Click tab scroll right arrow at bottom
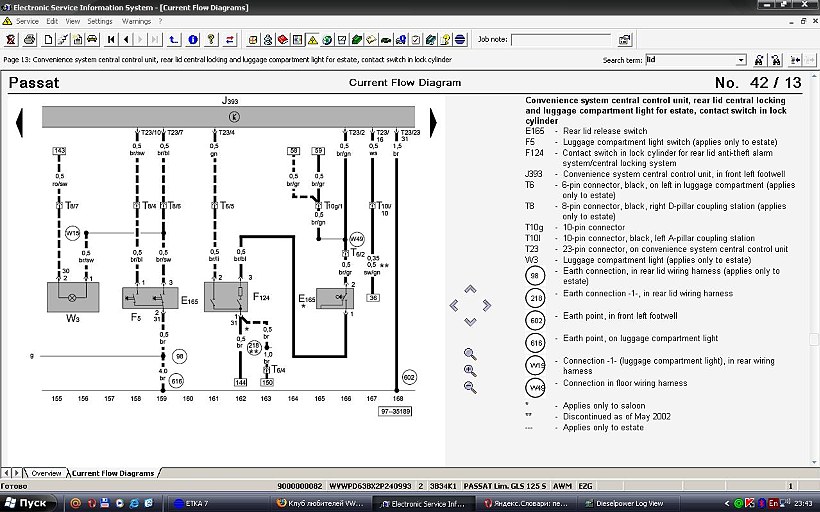This screenshot has height=512, width=820. tap(16, 473)
